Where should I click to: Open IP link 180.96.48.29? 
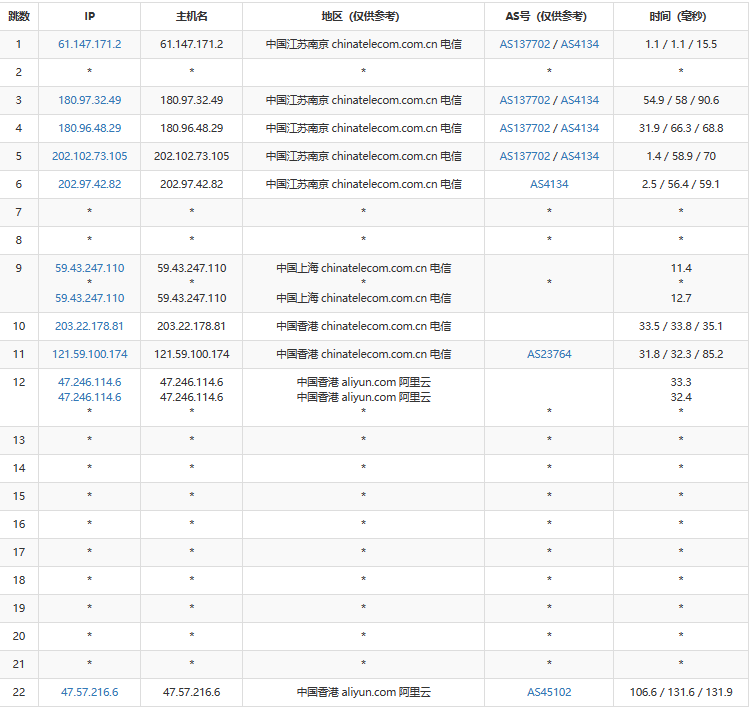pyautogui.click(x=89, y=128)
